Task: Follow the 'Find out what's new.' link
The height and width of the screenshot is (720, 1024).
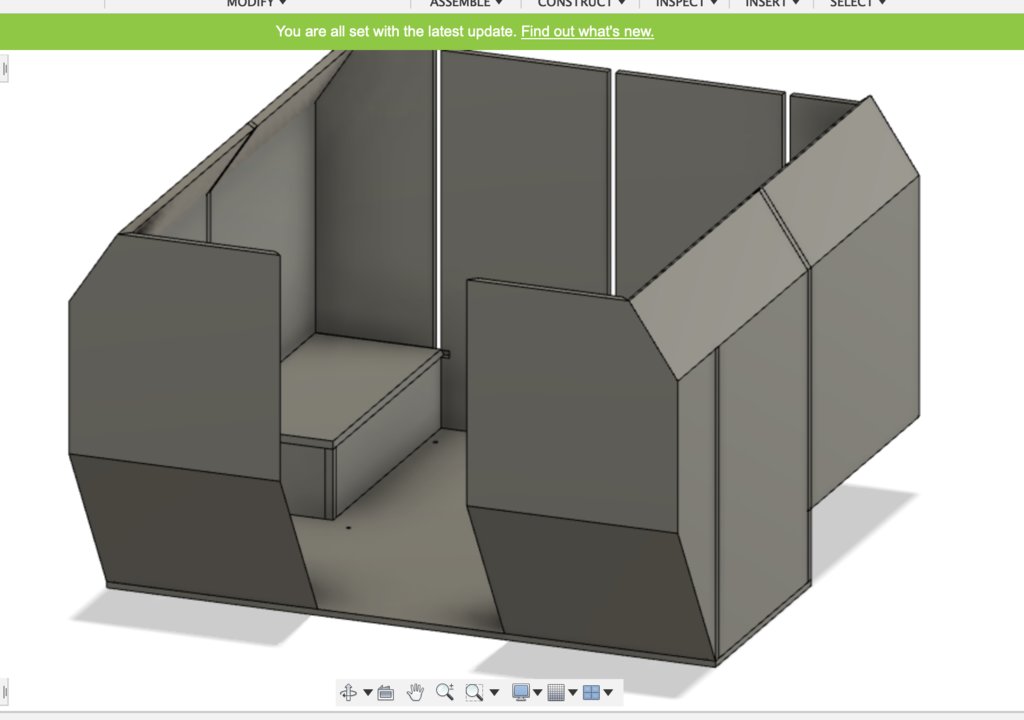Action: 587,31
